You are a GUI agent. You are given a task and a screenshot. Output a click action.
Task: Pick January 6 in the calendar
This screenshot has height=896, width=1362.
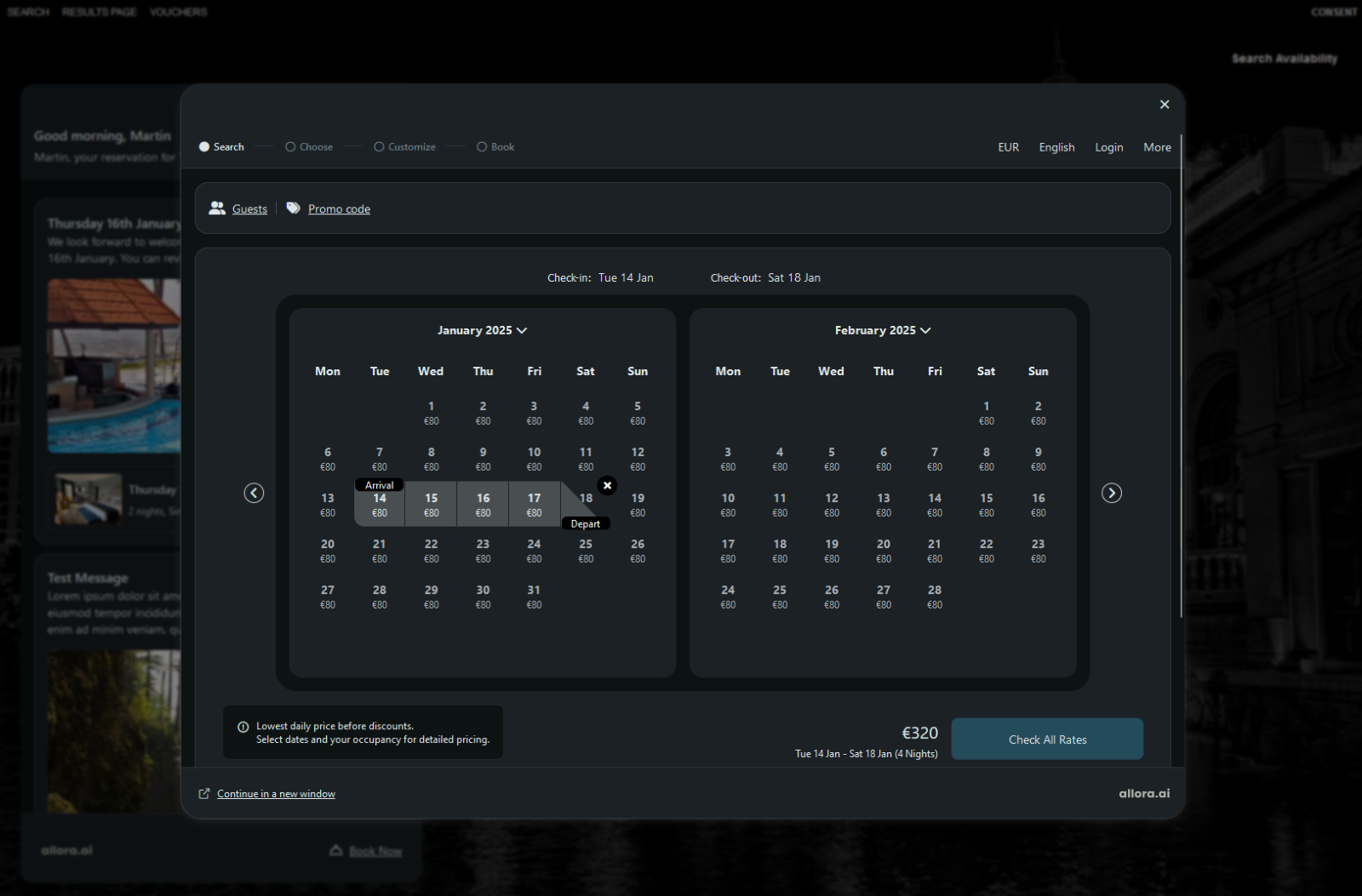328,459
